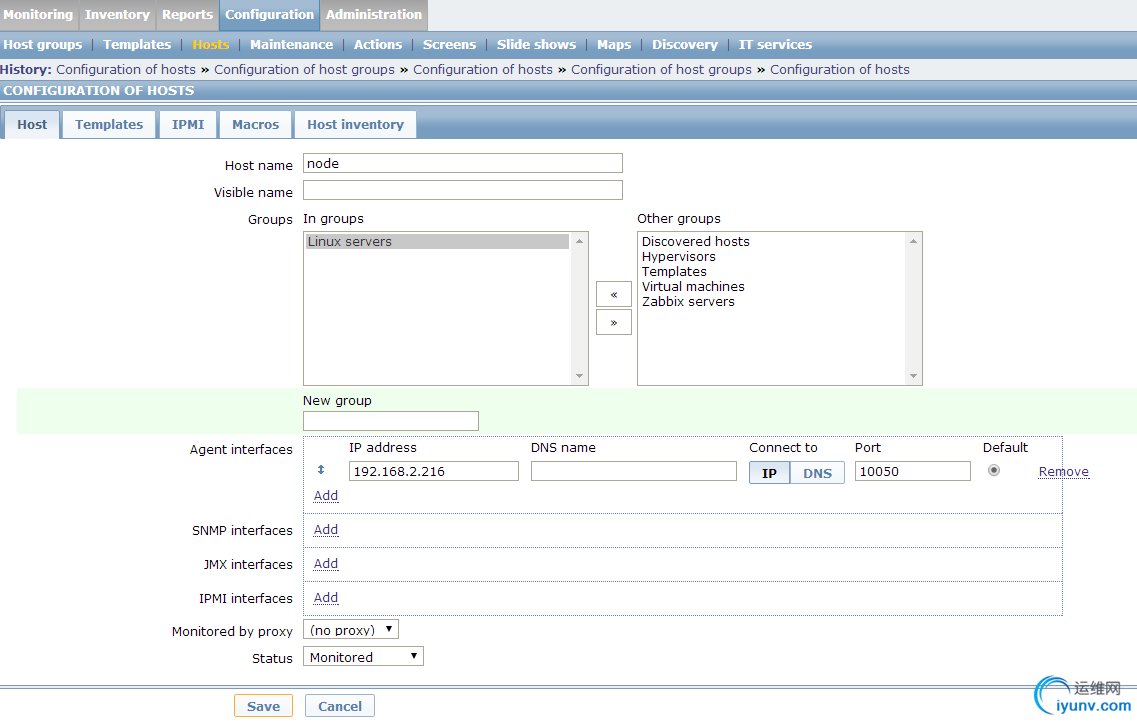Image resolution: width=1137 pixels, height=722 pixels.
Task: Focus the New group input field
Action: (x=391, y=421)
